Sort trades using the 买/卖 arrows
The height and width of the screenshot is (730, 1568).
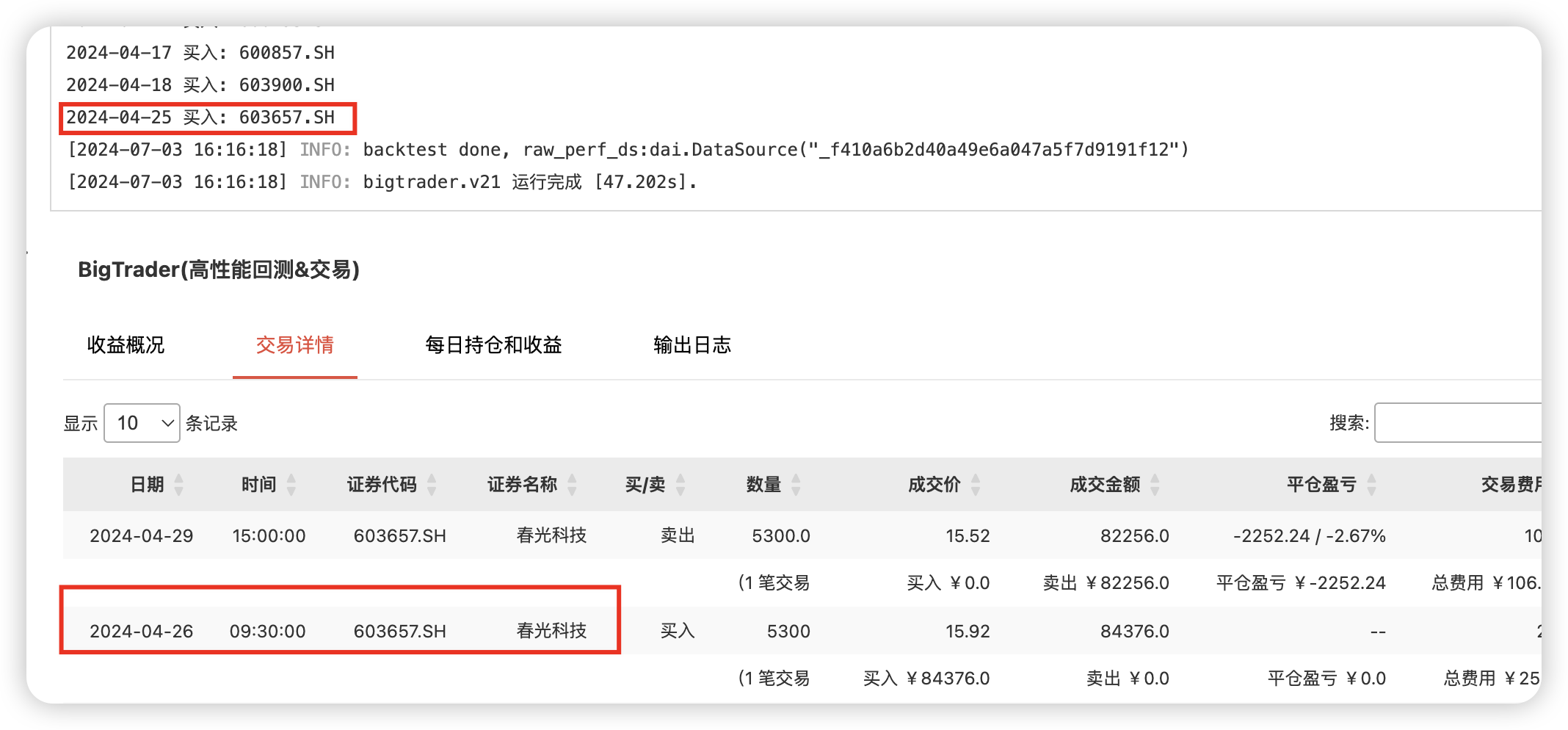click(680, 485)
